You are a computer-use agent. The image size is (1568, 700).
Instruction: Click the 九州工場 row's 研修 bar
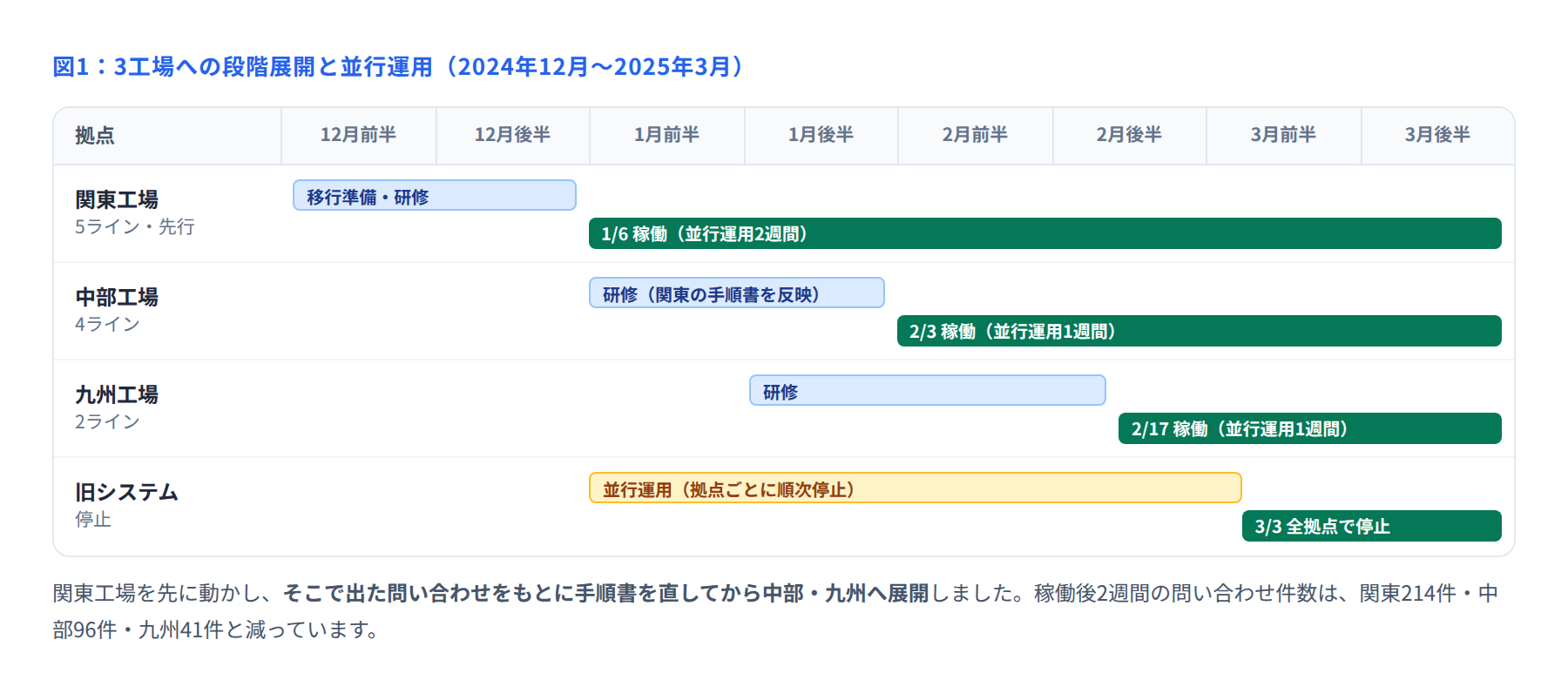928,390
